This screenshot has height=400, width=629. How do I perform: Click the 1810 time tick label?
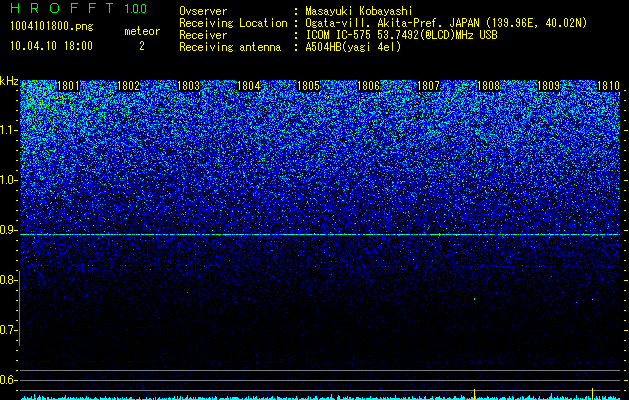pos(609,86)
